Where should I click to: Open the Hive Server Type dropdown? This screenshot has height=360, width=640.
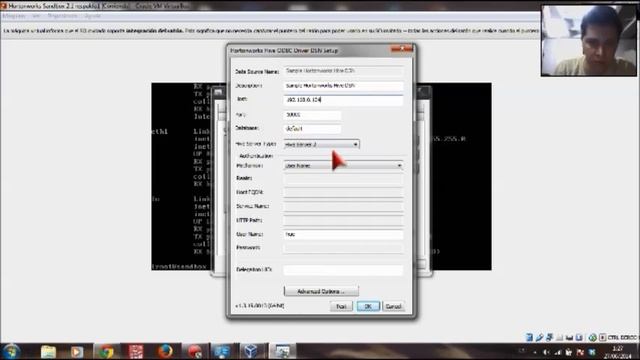(x=322, y=144)
